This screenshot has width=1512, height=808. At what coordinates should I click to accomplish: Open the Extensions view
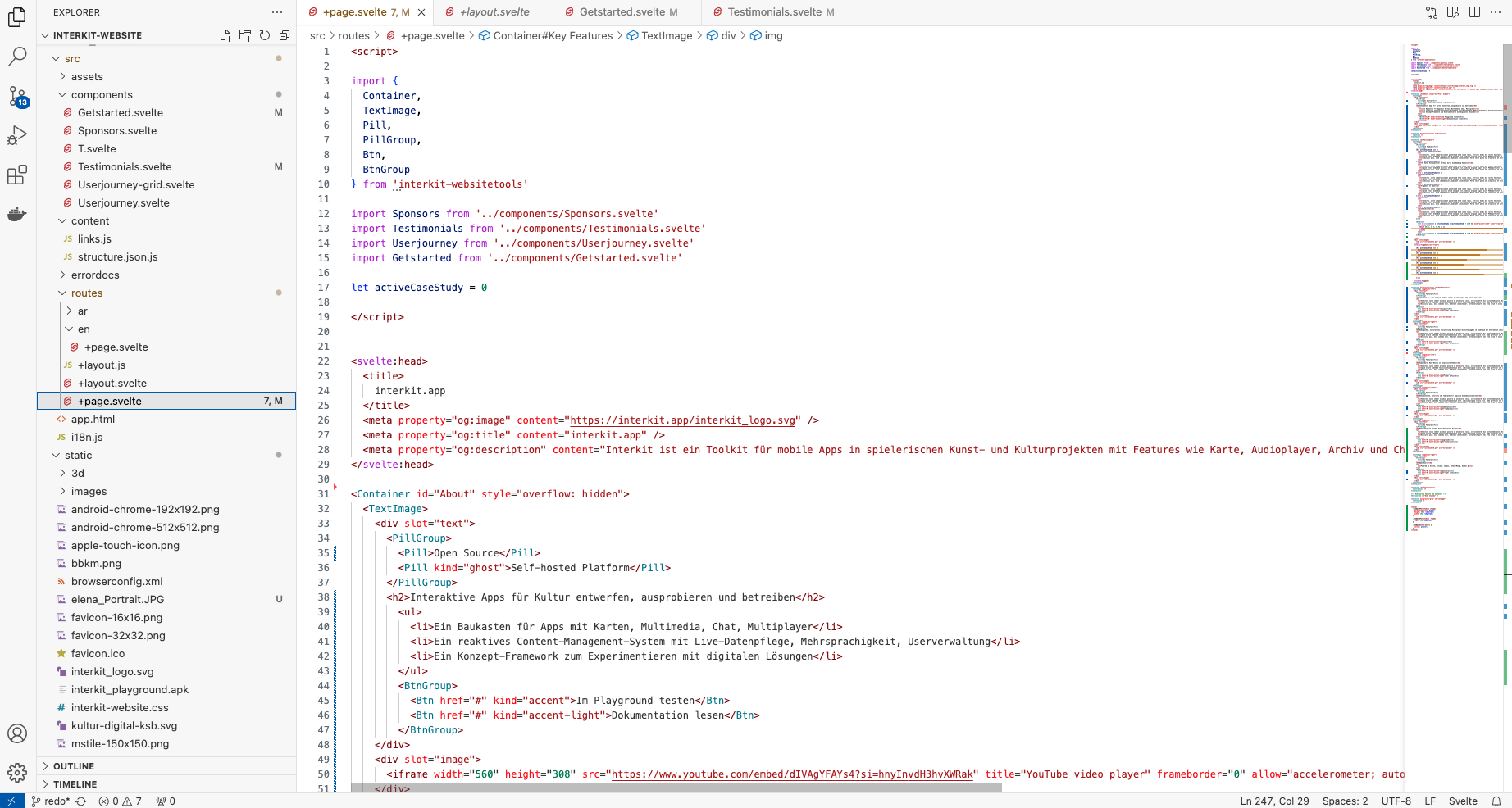tap(17, 175)
